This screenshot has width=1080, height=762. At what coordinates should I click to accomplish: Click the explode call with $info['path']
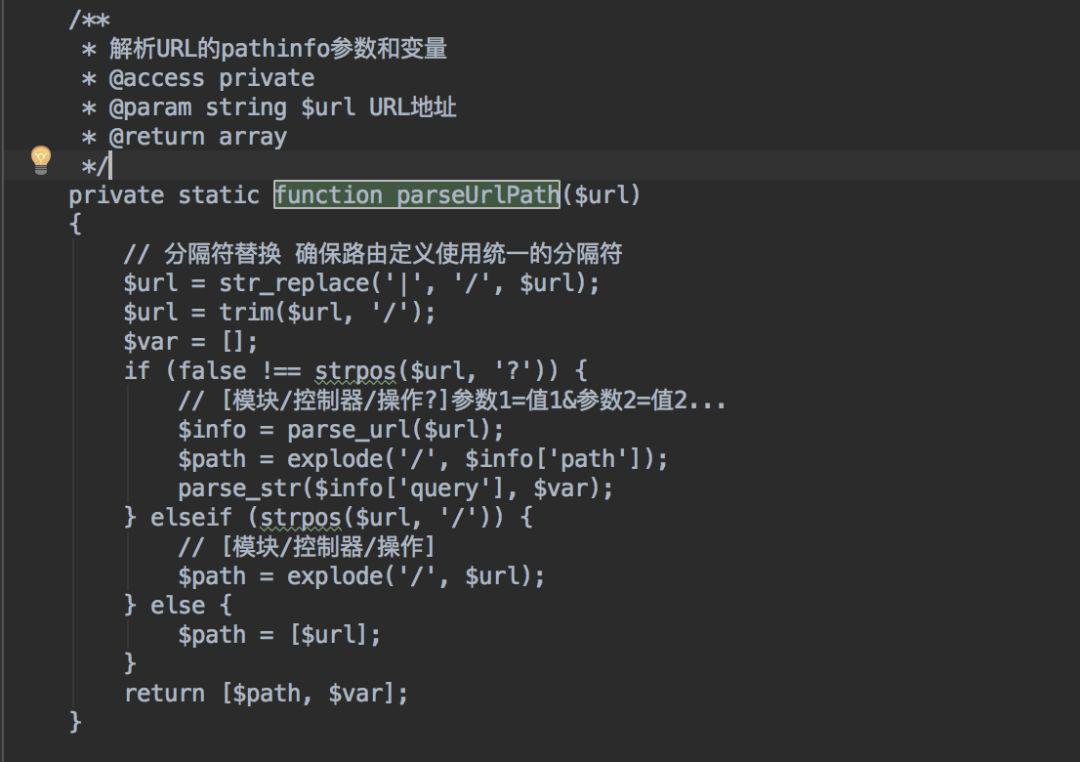[477, 459]
